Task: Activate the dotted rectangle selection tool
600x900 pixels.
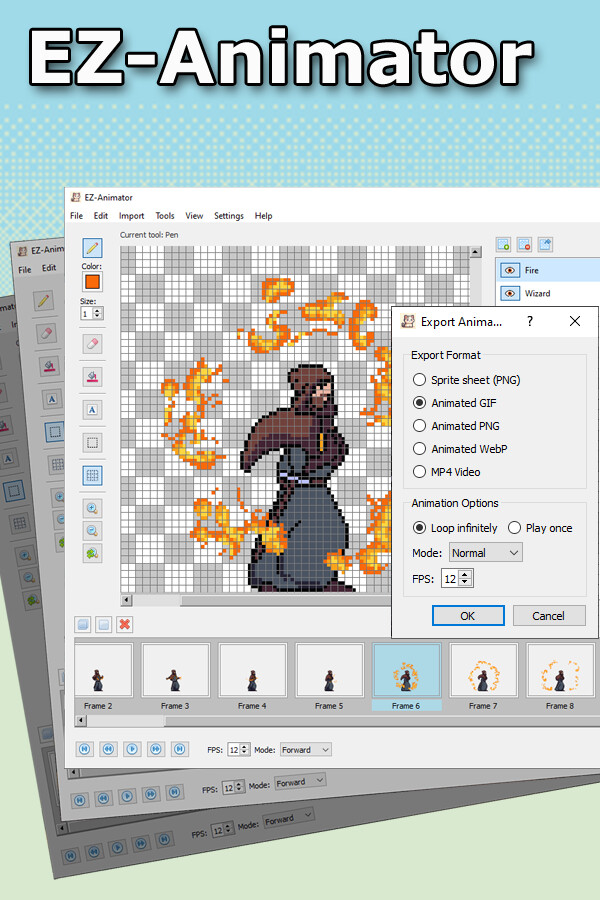Action: point(92,442)
